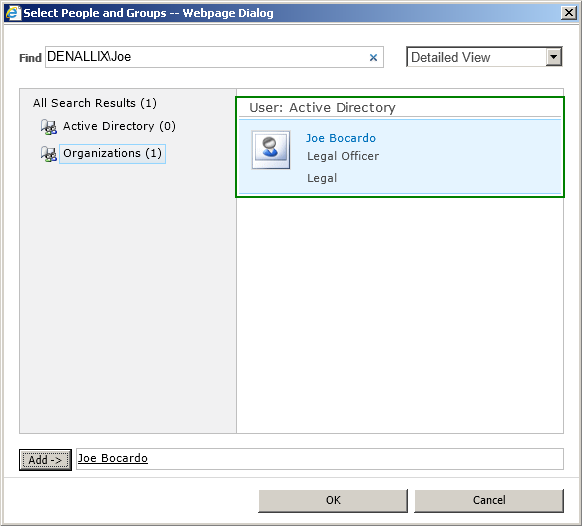
Task: Click the Cancel button
Action: pyautogui.click(x=489, y=500)
